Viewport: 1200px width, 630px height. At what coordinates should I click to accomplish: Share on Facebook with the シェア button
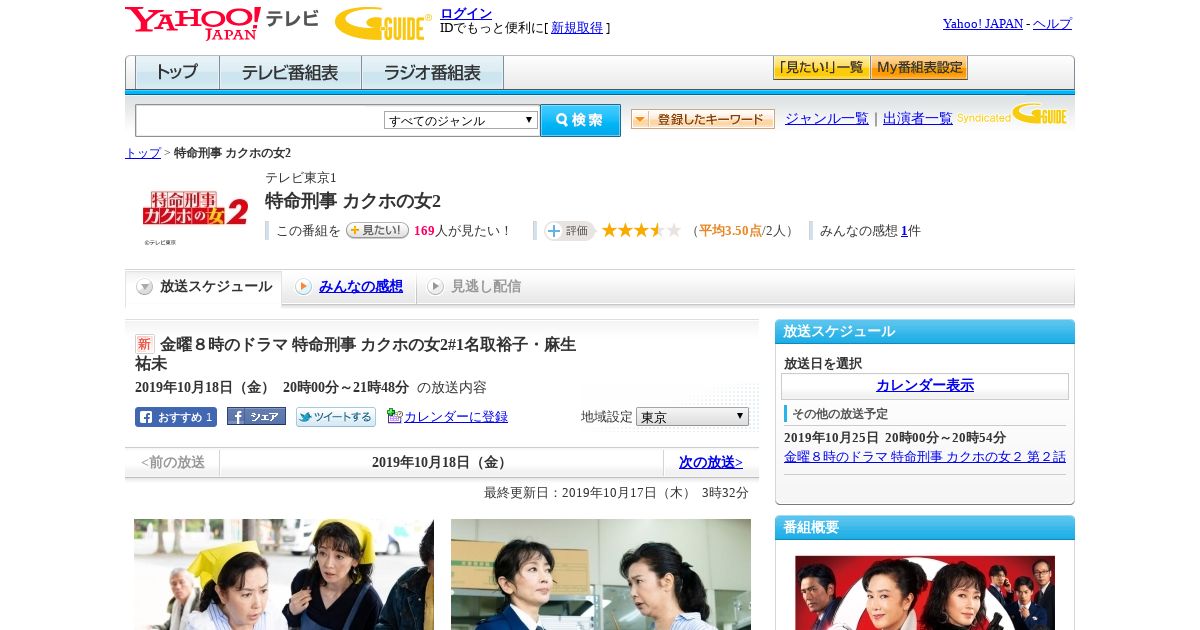(256, 416)
